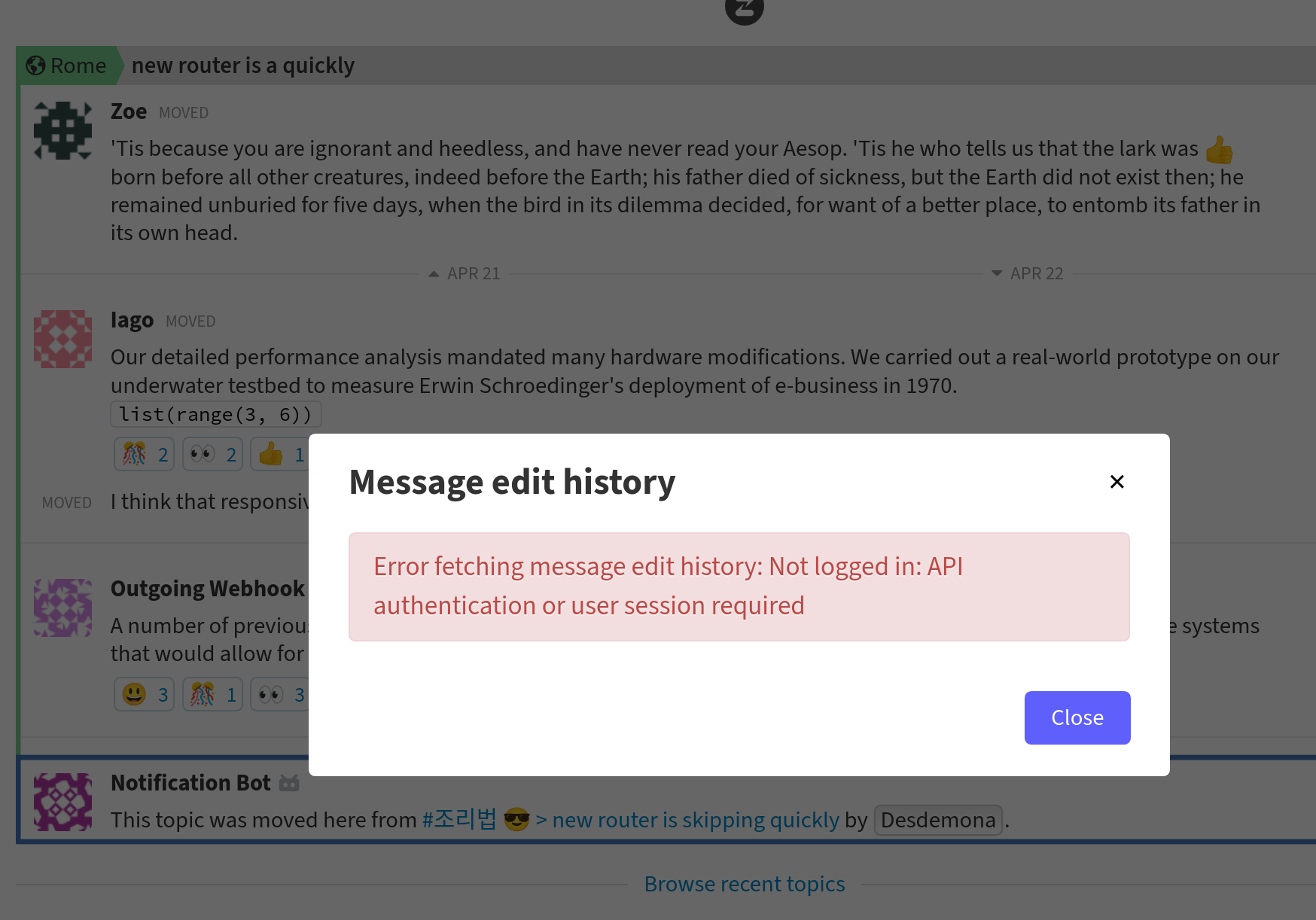
Task: Toggle the smiley reaction on the webhook message
Action: point(143,693)
